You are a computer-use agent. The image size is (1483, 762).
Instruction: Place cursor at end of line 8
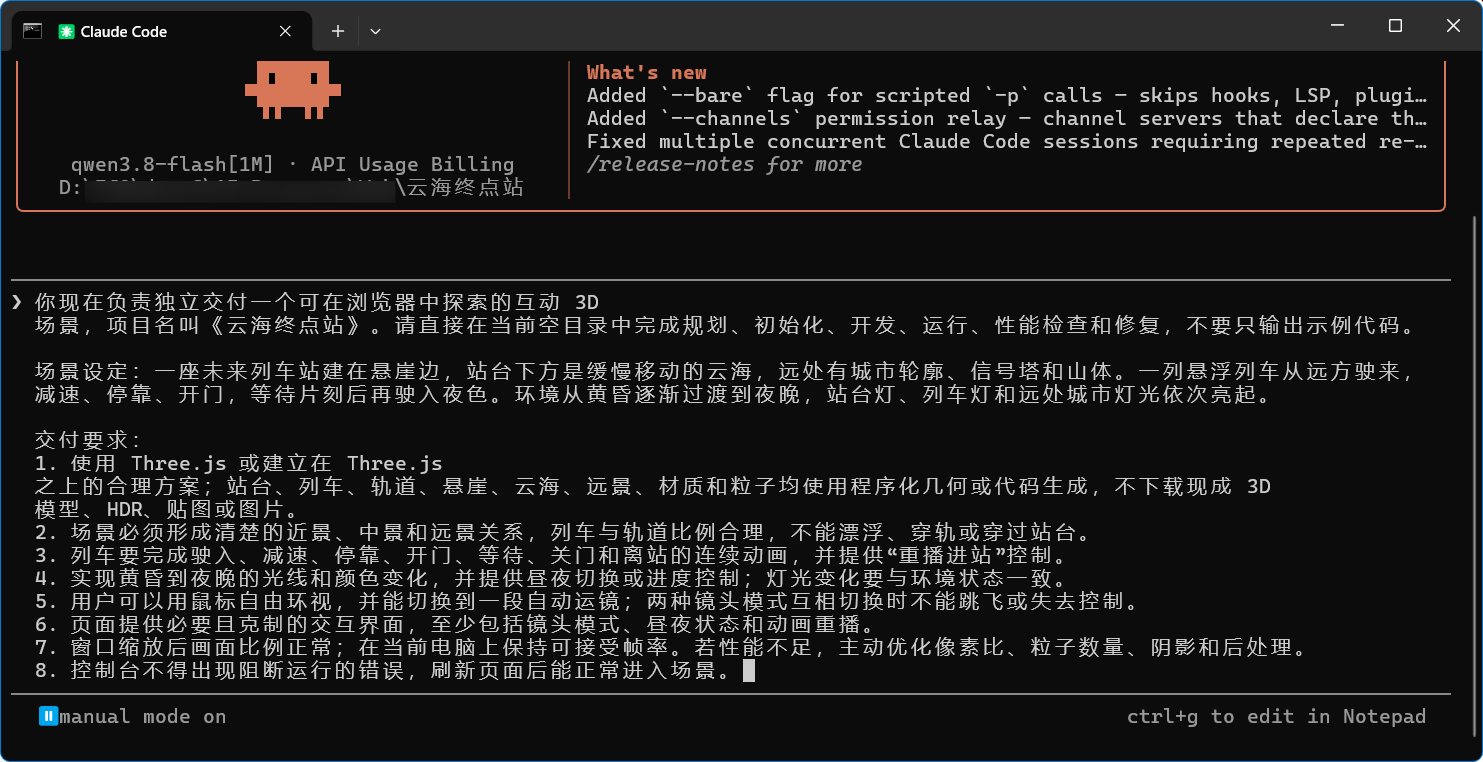749,670
